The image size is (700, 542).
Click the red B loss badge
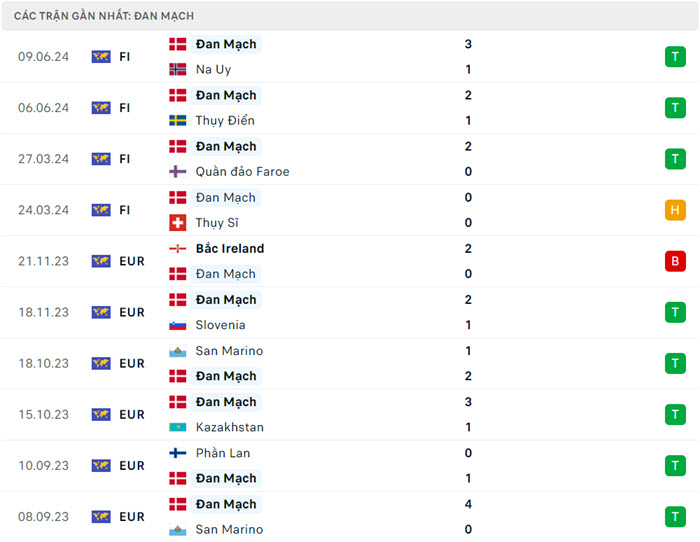coord(675,261)
